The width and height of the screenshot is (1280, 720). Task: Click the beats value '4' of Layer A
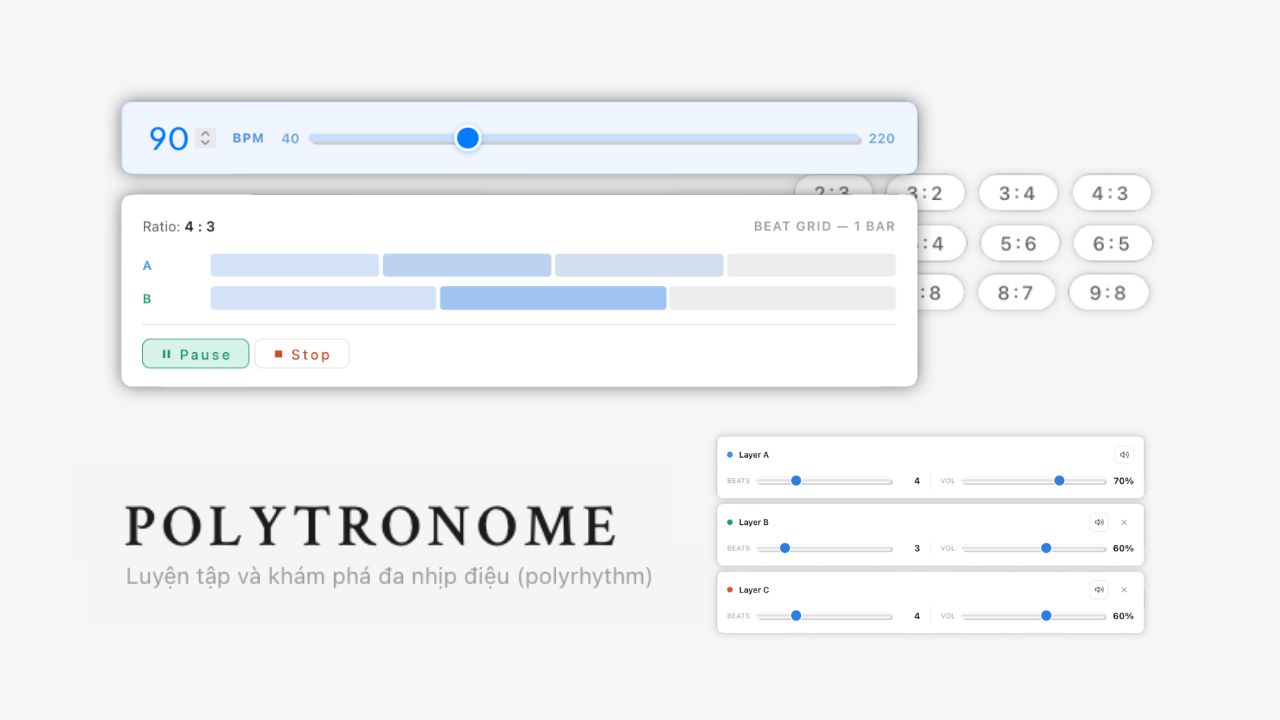[x=917, y=481]
